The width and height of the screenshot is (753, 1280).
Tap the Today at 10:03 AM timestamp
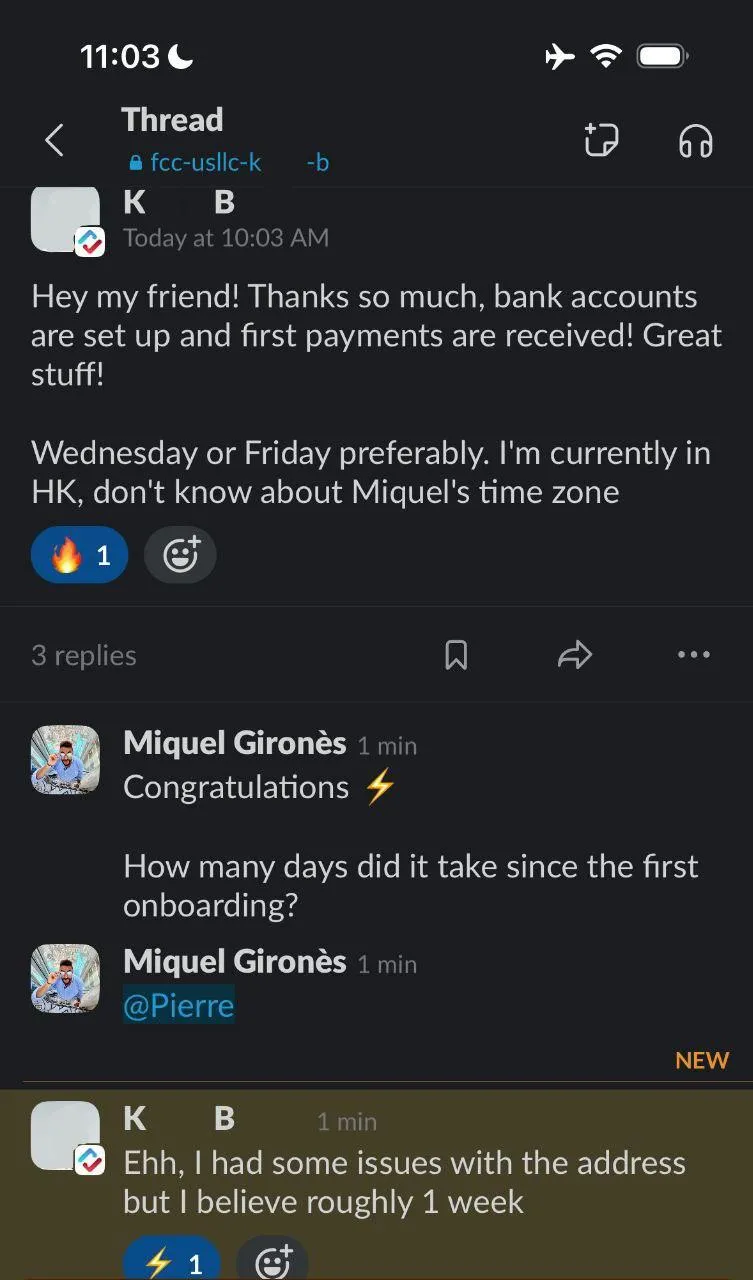[x=226, y=238]
